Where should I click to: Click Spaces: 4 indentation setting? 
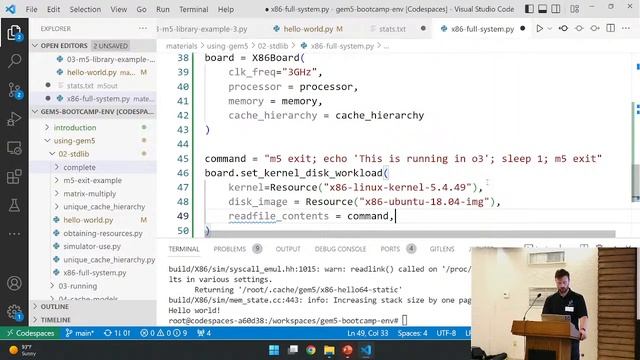(412, 333)
